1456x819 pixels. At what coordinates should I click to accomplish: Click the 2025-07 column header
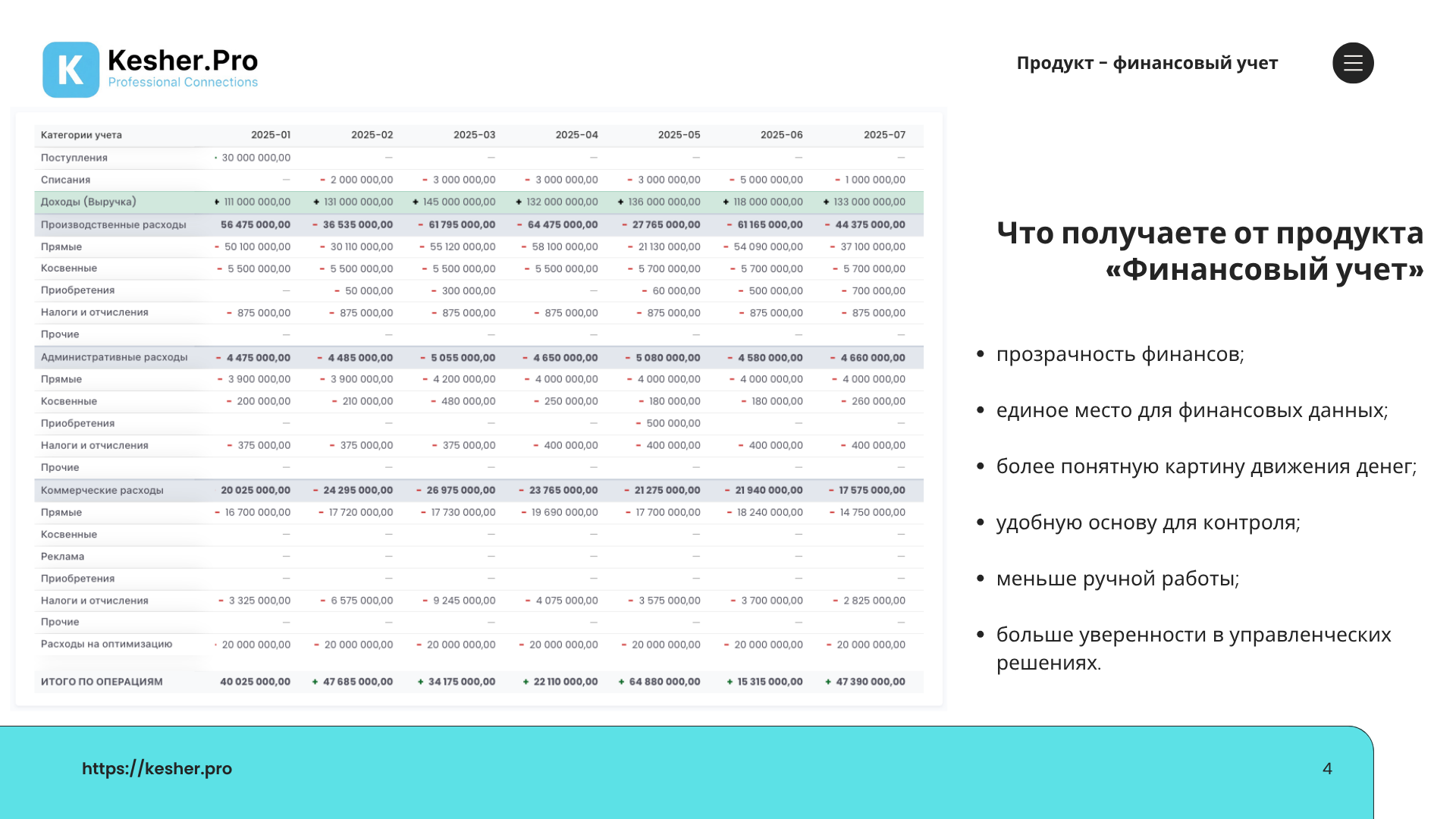coord(884,135)
